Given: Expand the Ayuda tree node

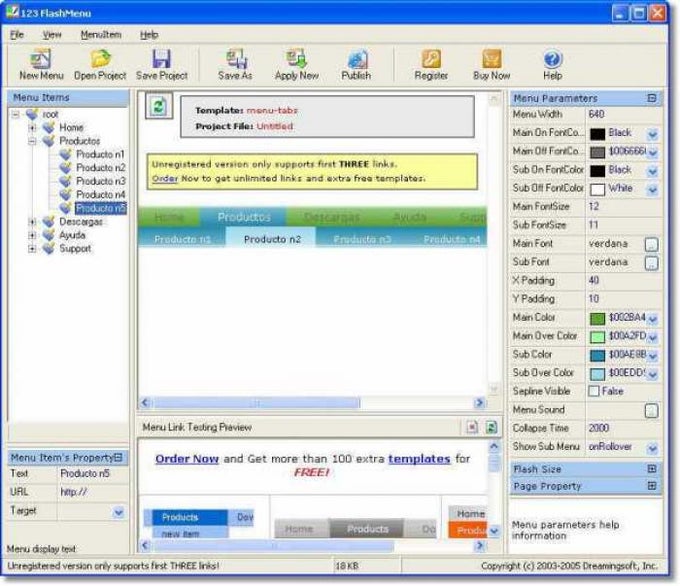Looking at the screenshot, I should pos(32,235).
